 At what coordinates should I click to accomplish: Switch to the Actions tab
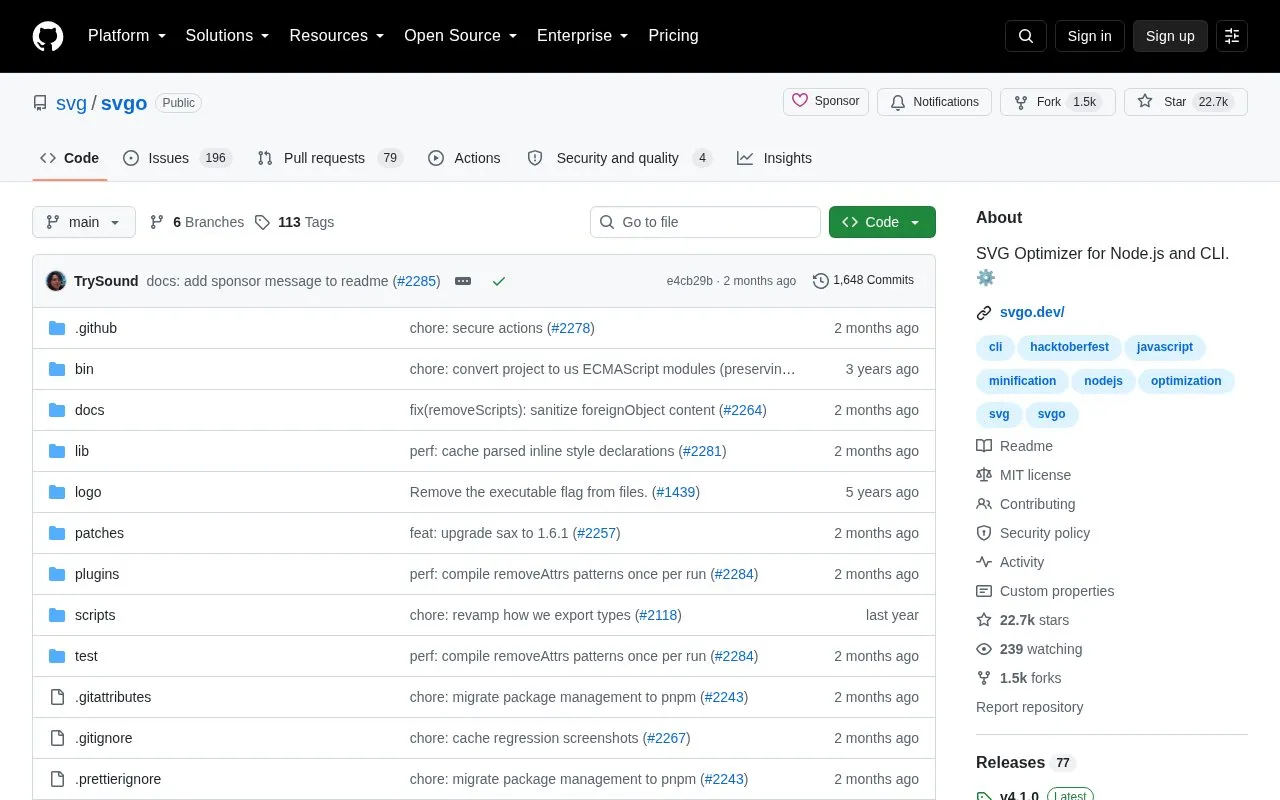coord(464,158)
